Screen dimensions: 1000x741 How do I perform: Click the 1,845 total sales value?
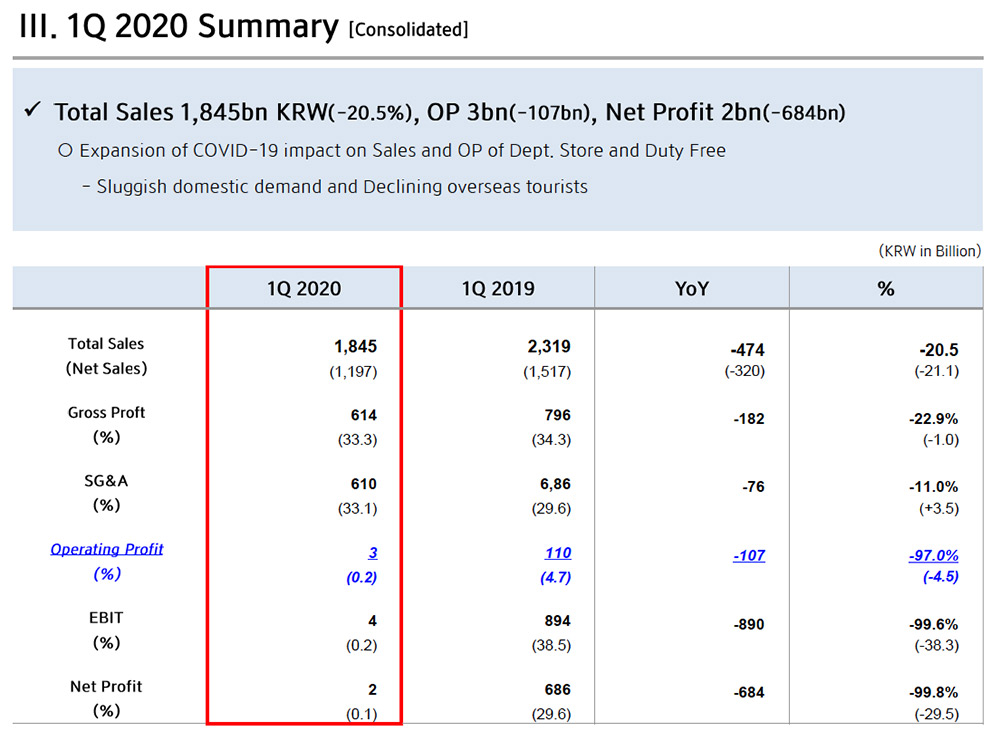coord(355,346)
